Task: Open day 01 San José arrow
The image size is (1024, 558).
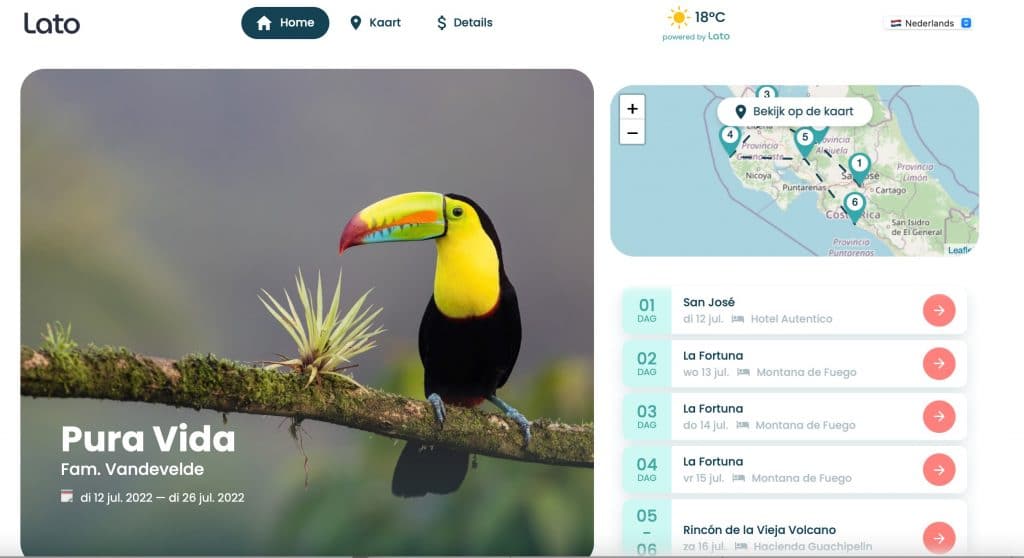Action: pyautogui.click(x=939, y=310)
